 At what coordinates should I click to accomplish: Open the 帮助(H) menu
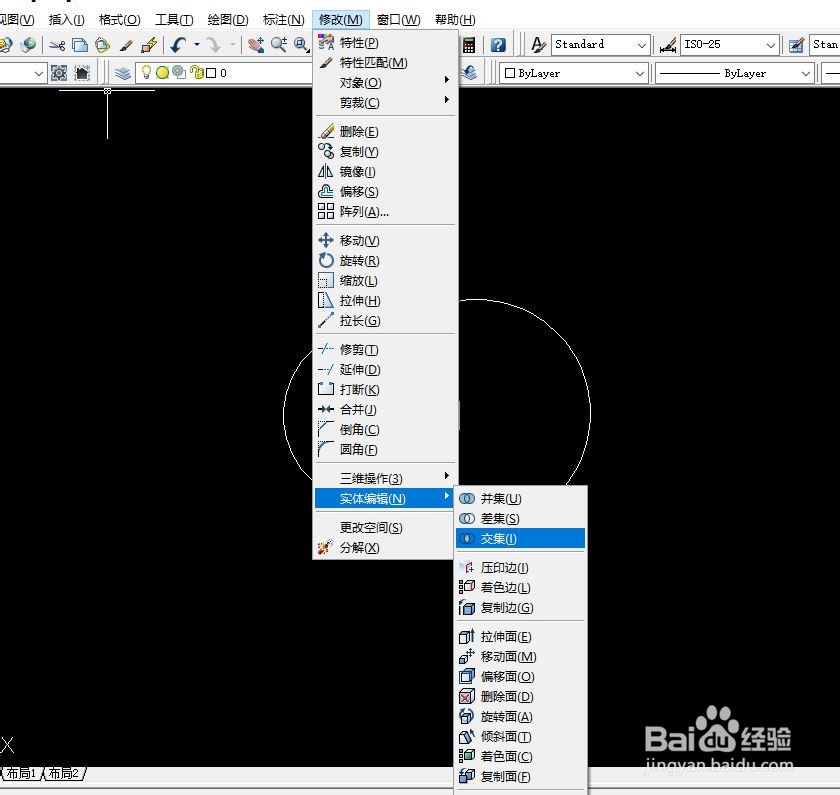(455, 20)
